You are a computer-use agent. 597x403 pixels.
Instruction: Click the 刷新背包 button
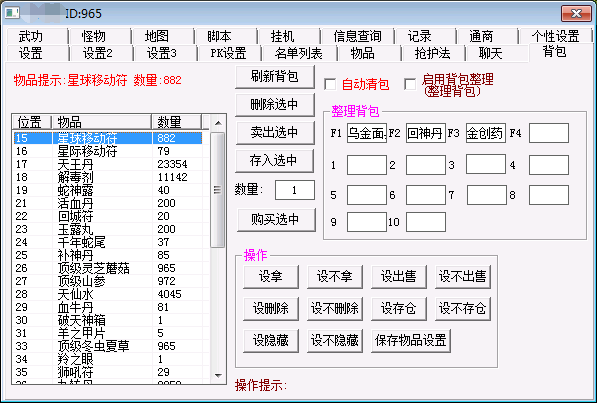click(x=275, y=77)
